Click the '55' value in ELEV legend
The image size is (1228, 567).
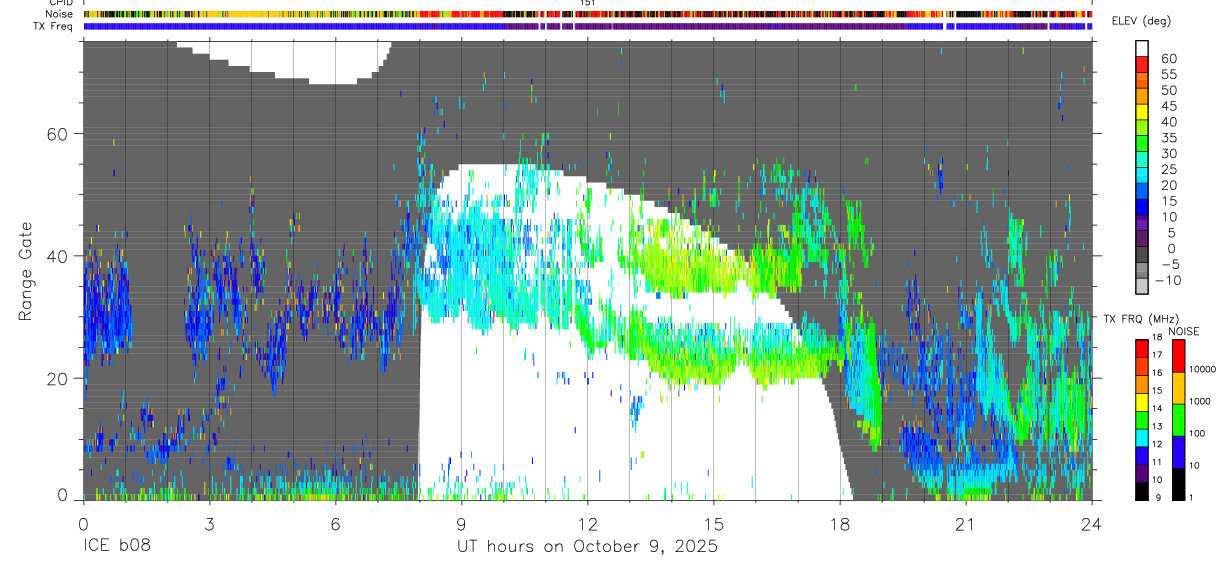click(1167, 75)
